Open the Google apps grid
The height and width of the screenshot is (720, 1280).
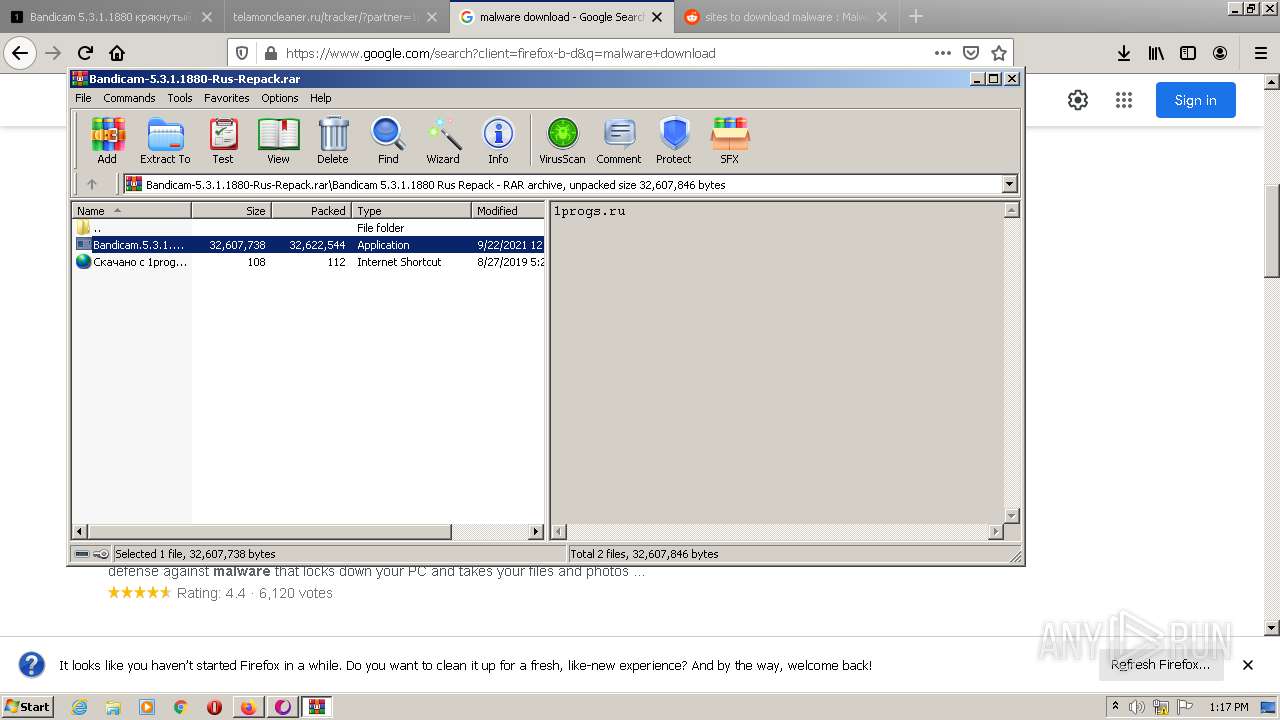tap(1124, 100)
